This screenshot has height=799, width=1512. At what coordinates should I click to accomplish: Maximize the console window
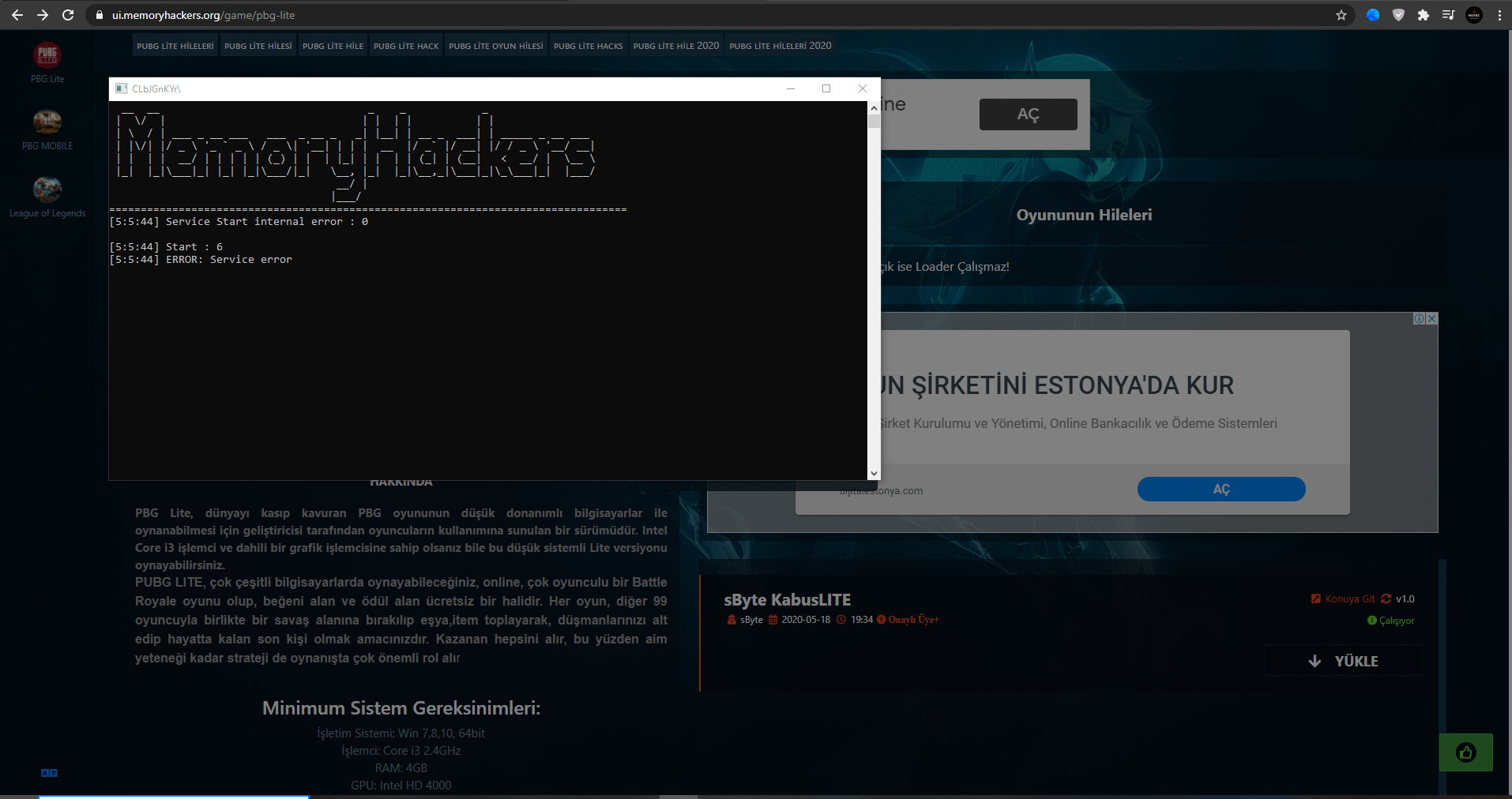point(826,88)
